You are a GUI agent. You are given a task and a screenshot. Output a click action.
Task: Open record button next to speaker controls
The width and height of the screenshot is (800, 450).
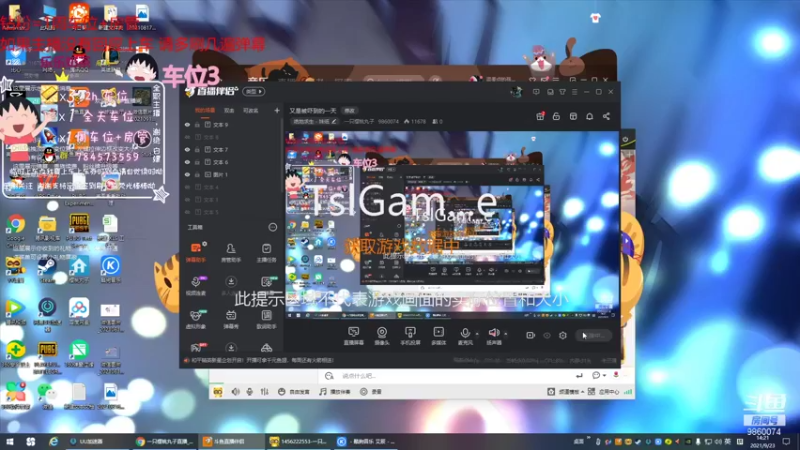[x=530, y=335]
